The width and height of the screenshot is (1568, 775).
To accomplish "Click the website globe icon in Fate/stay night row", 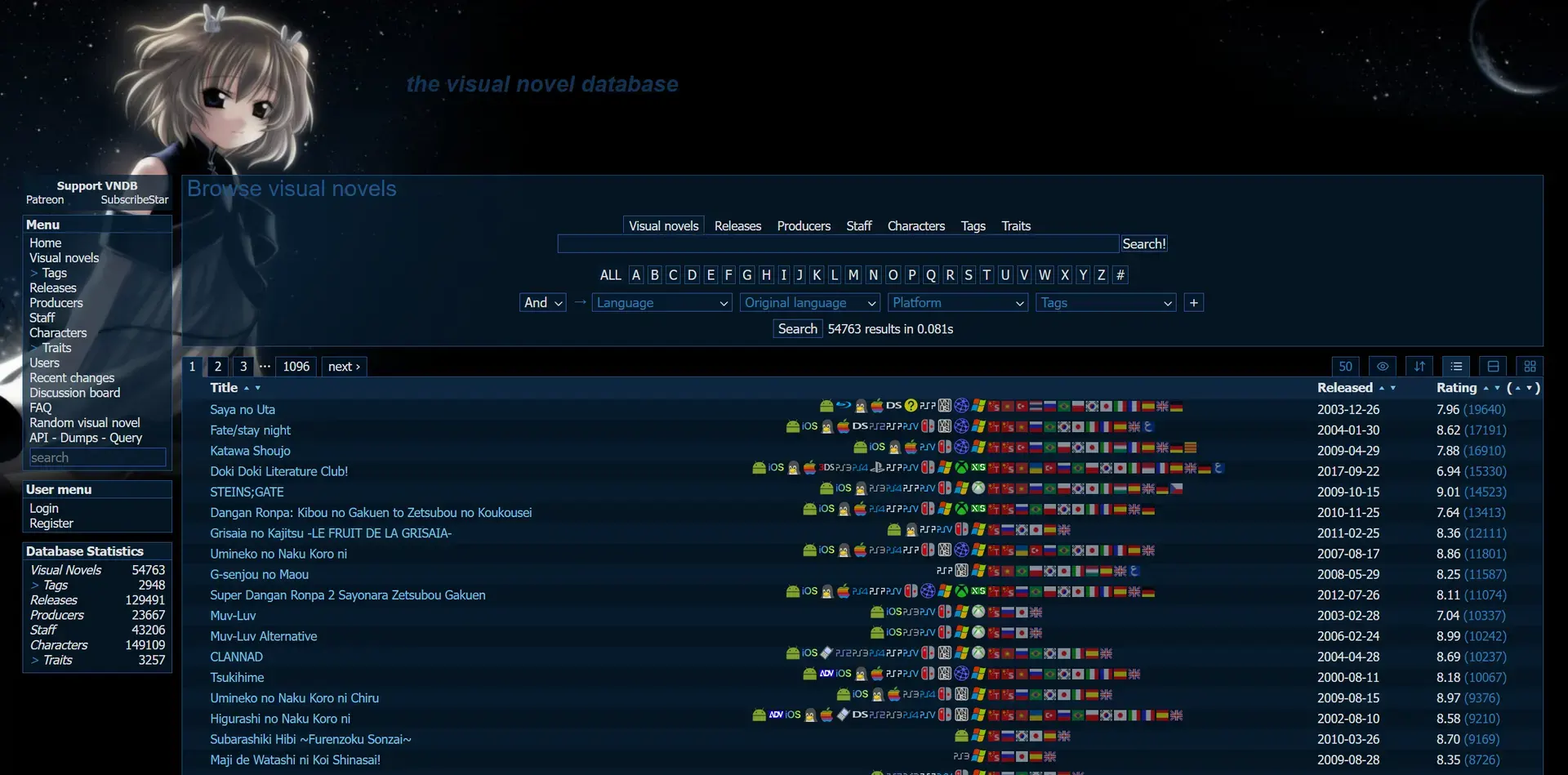I will click(961, 426).
